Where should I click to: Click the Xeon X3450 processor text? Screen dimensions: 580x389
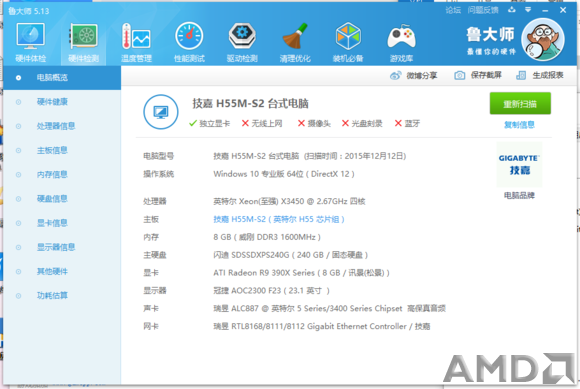click(x=289, y=202)
